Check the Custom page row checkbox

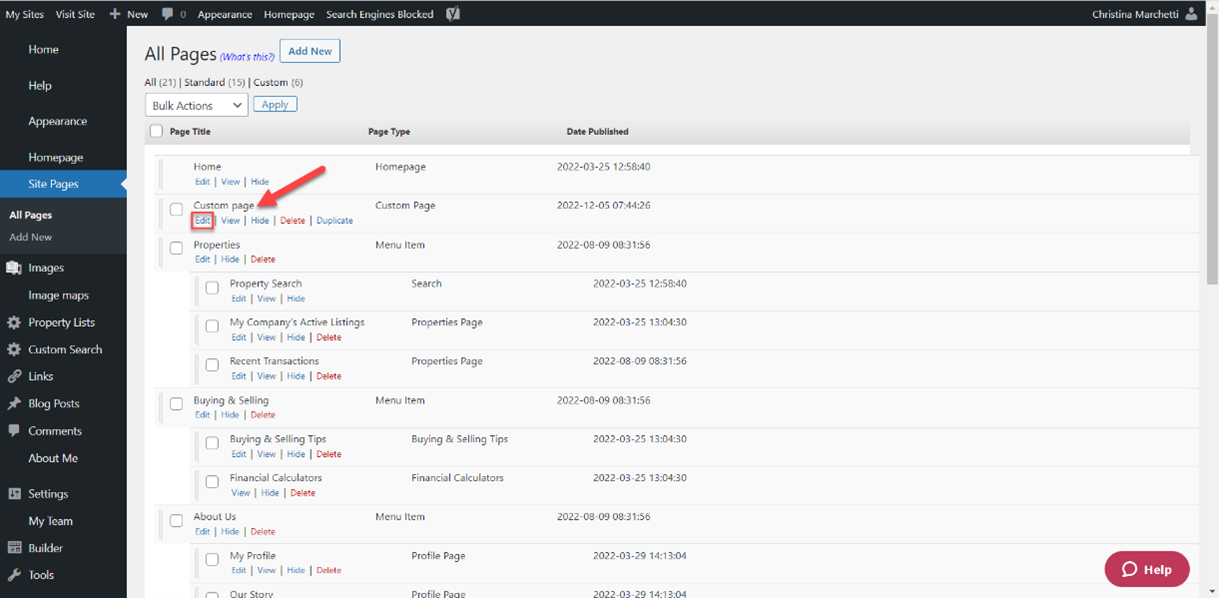point(176,209)
